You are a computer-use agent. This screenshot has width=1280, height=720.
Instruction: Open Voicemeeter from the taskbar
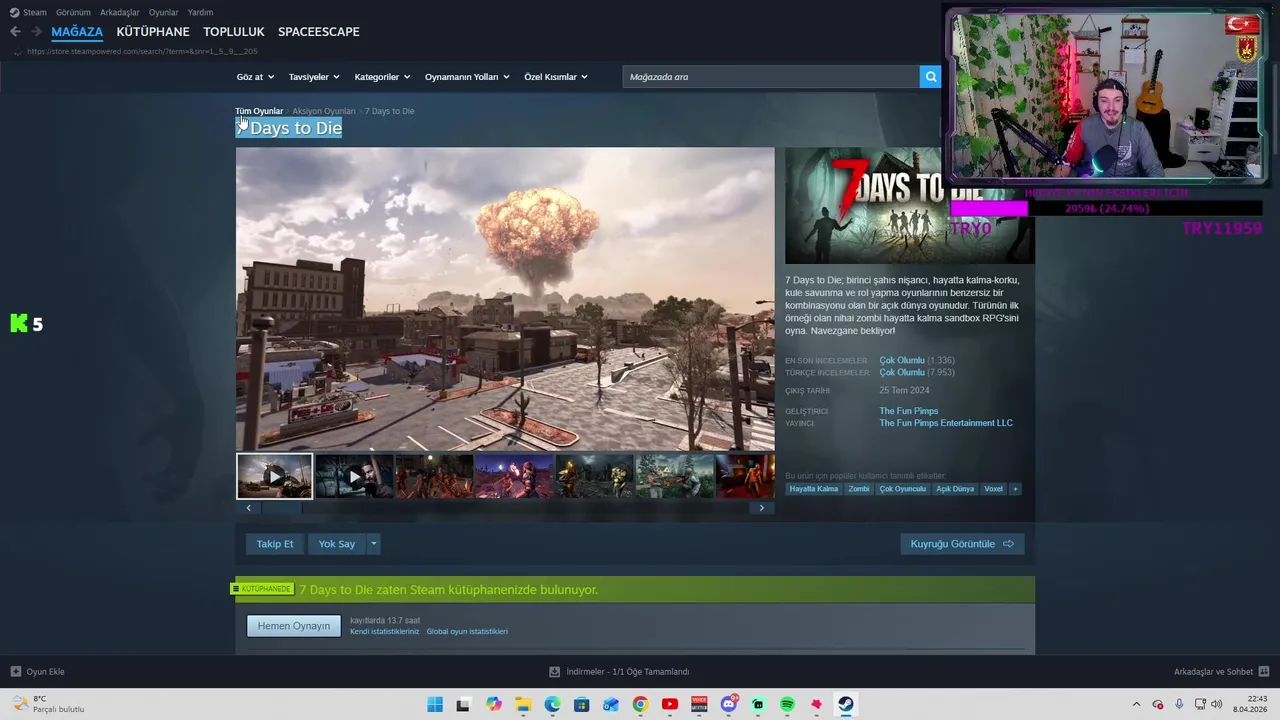click(699, 704)
